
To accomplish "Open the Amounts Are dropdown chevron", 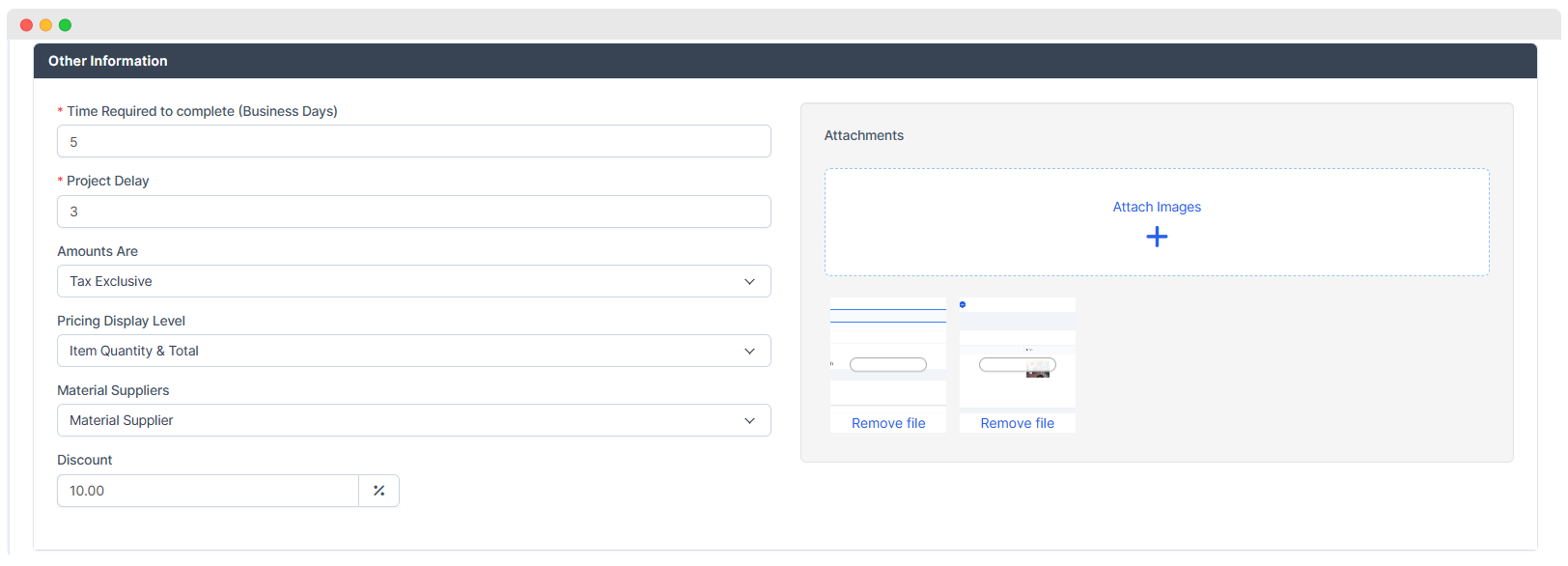I will click(x=749, y=281).
